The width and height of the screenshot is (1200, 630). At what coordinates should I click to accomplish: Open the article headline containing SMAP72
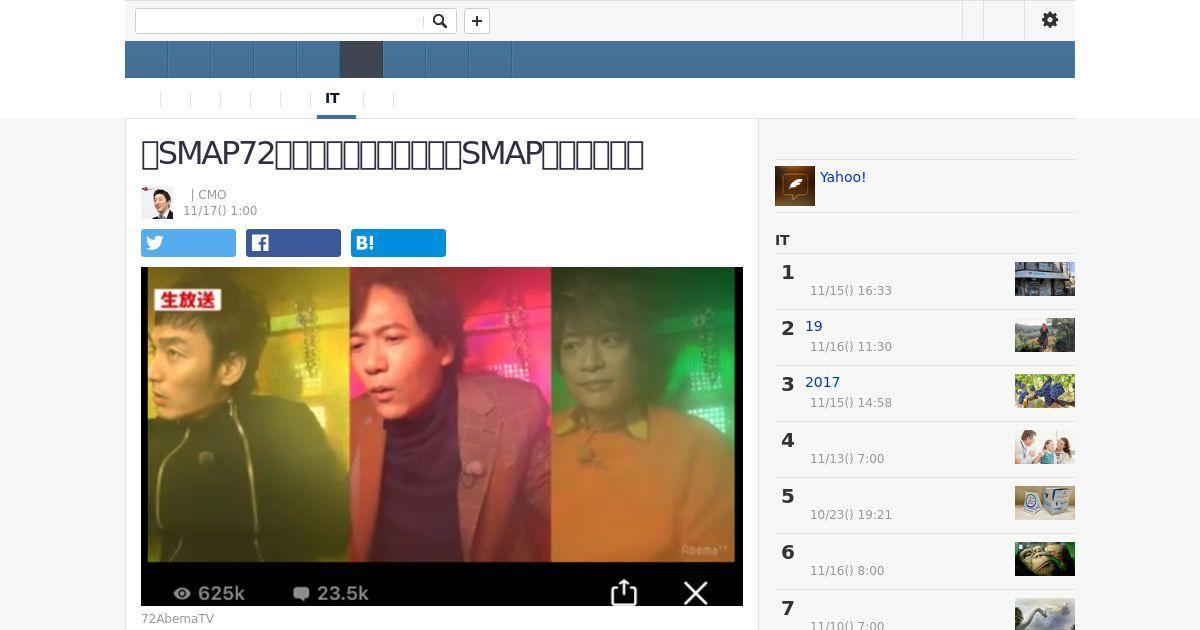[x=392, y=154]
